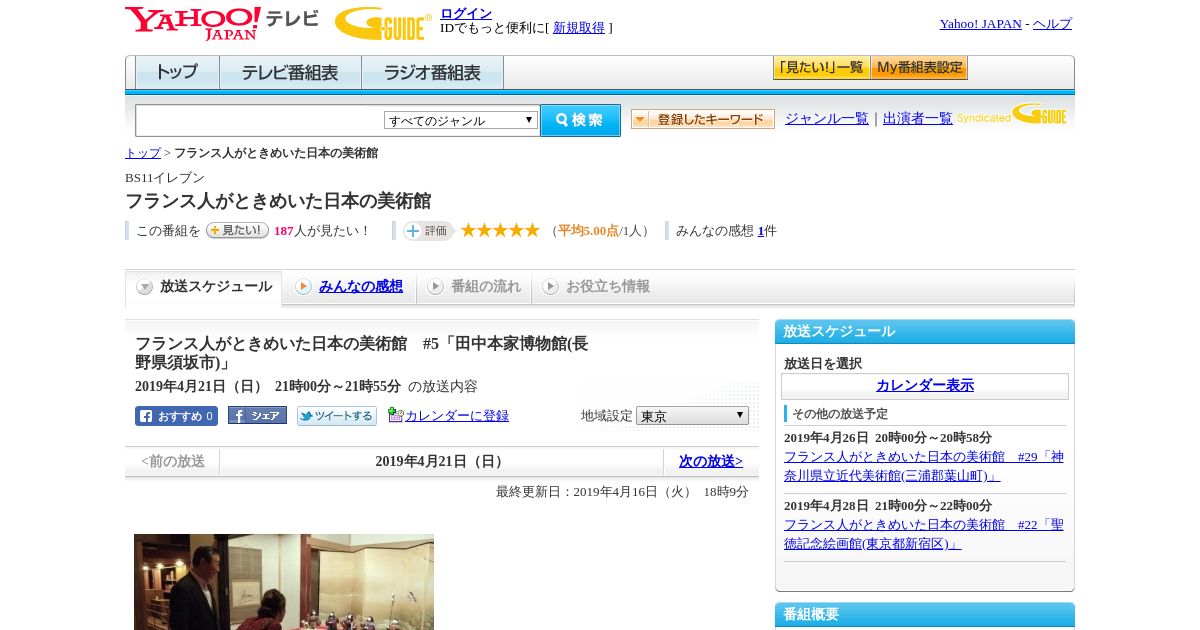The image size is (1200, 630).
Task: Open the program photo thumbnail
Action: click(284, 582)
